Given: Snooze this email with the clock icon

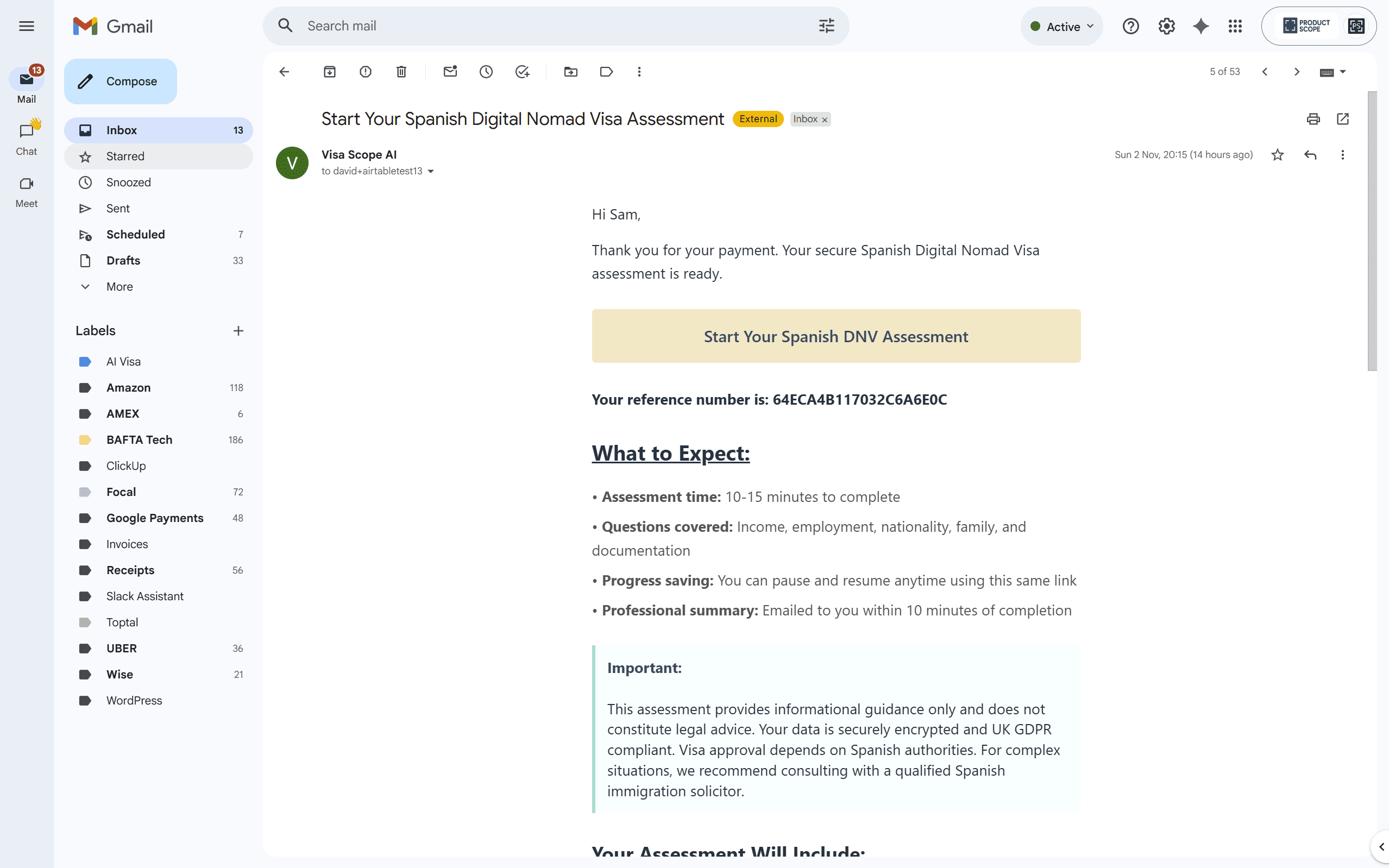Looking at the screenshot, I should pos(486,72).
